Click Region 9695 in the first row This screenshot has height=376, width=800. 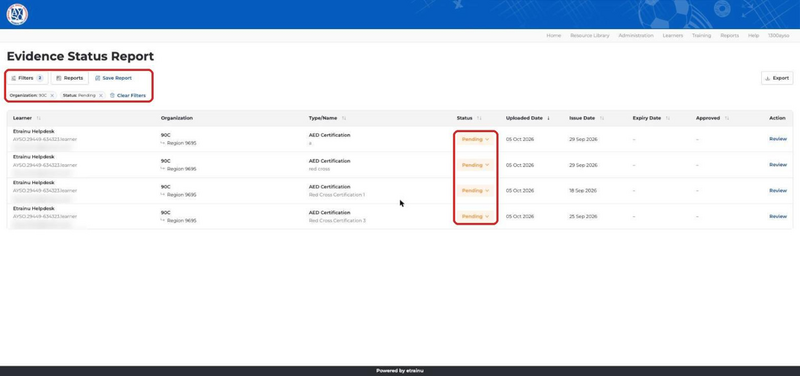[181, 143]
